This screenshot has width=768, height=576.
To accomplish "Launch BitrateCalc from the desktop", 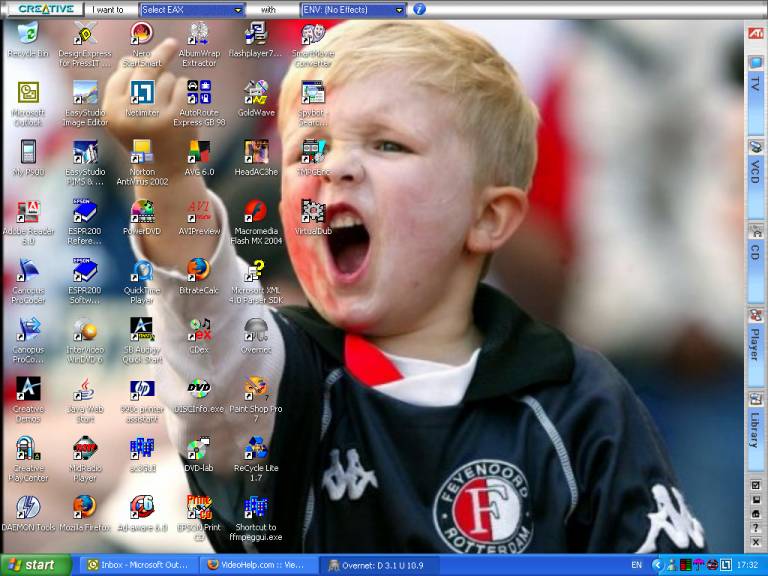I will click(199, 270).
